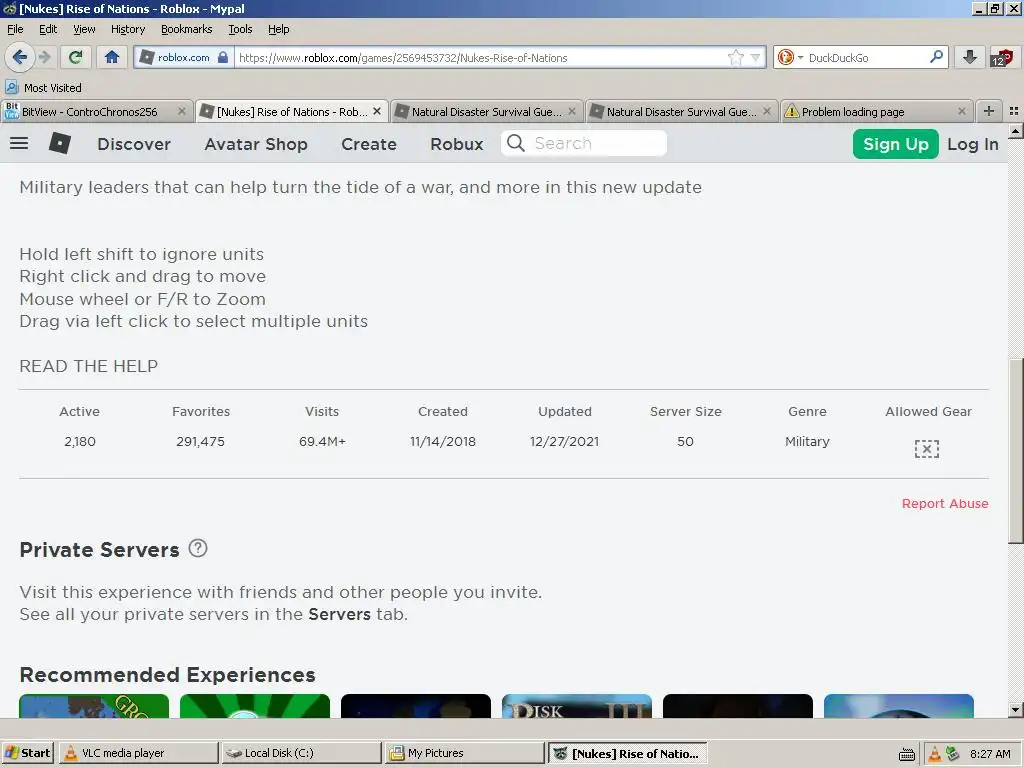Open the Edit menu
This screenshot has height=768, width=1024.
(x=48, y=29)
